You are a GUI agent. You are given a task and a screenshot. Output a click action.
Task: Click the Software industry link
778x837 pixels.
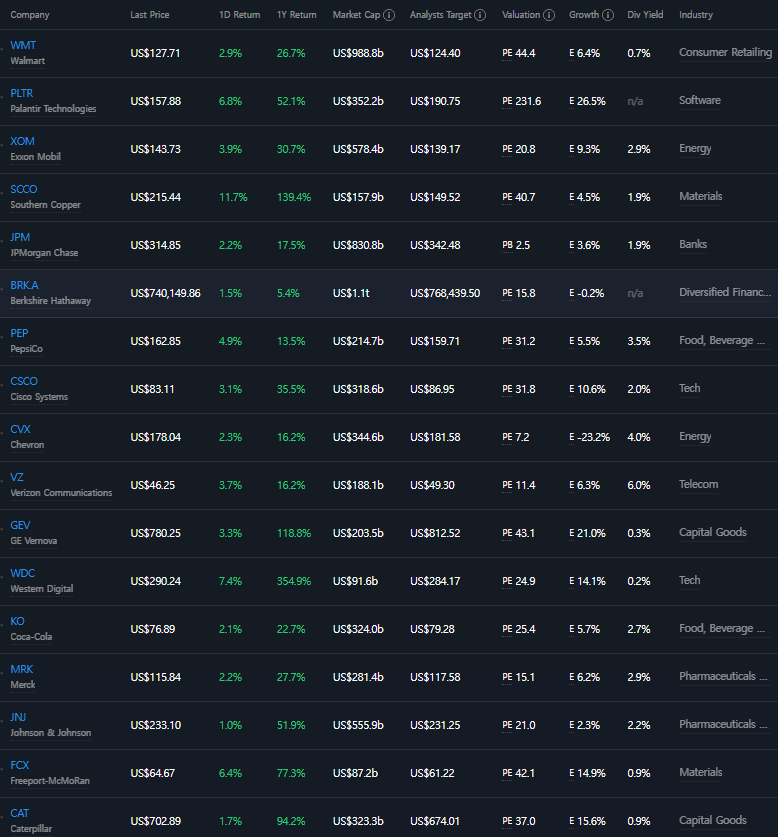[700, 101]
